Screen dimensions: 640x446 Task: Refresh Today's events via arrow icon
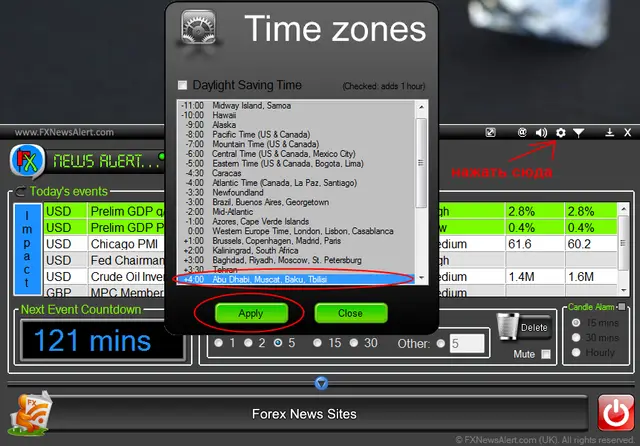[20, 191]
